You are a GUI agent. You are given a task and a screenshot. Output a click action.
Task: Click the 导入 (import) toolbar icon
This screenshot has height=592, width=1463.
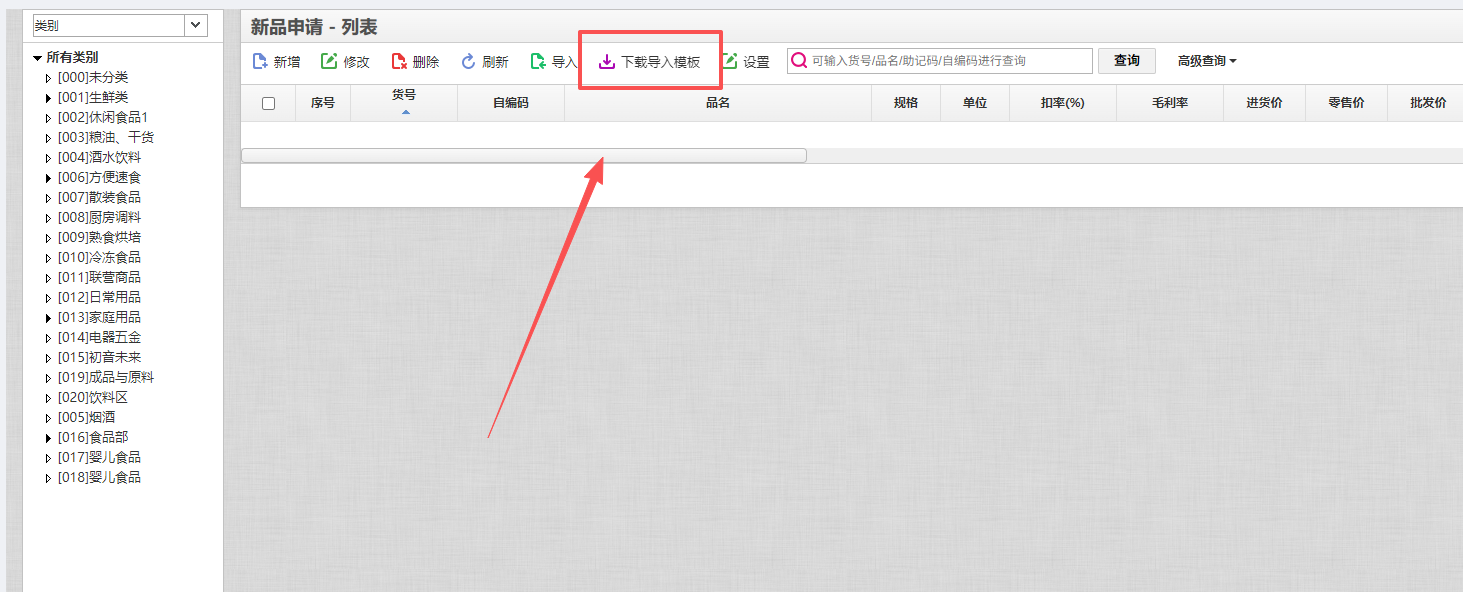tap(538, 62)
